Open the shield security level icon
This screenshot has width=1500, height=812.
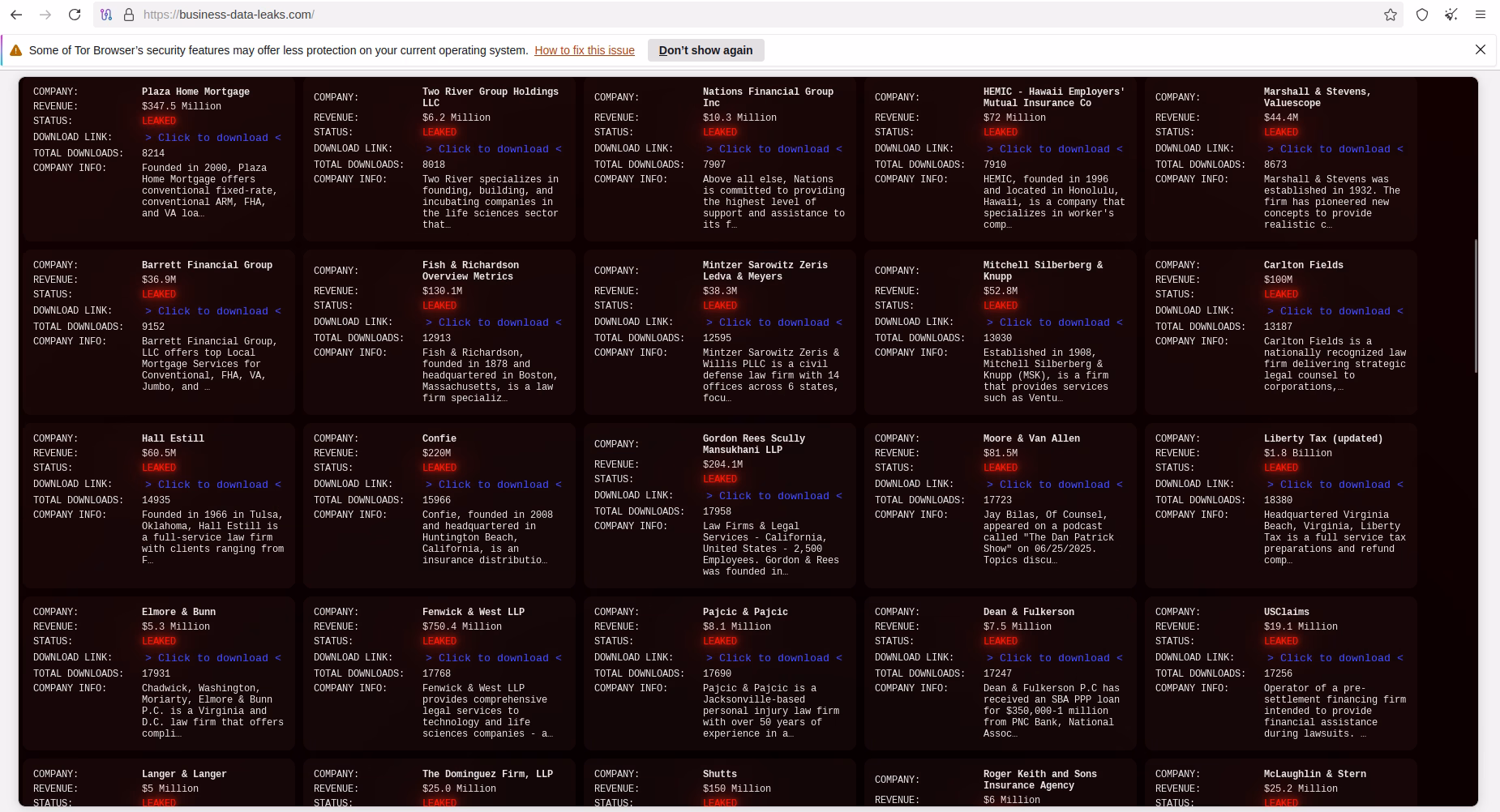1422,15
